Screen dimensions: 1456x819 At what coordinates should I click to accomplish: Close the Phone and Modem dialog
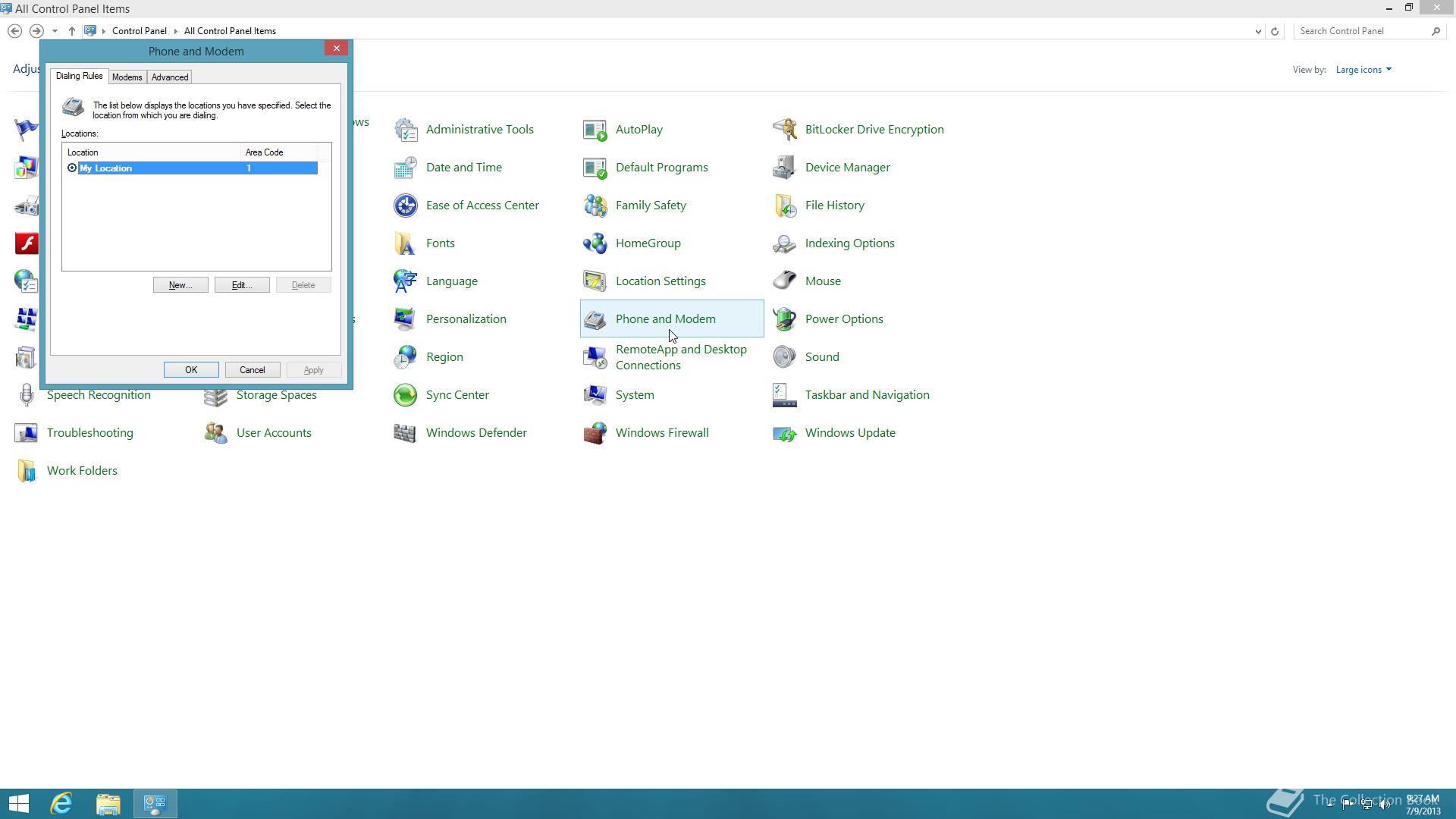pos(337,49)
